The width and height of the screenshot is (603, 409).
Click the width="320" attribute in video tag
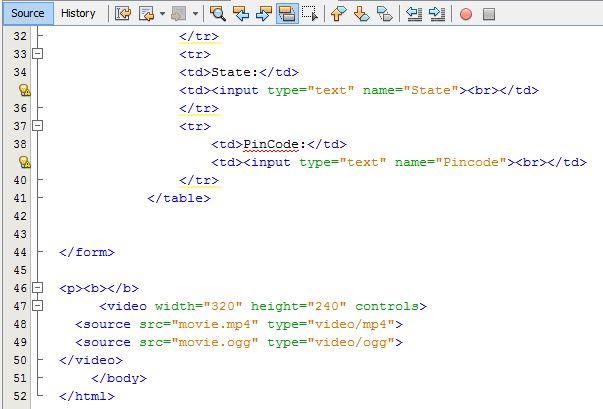198,306
